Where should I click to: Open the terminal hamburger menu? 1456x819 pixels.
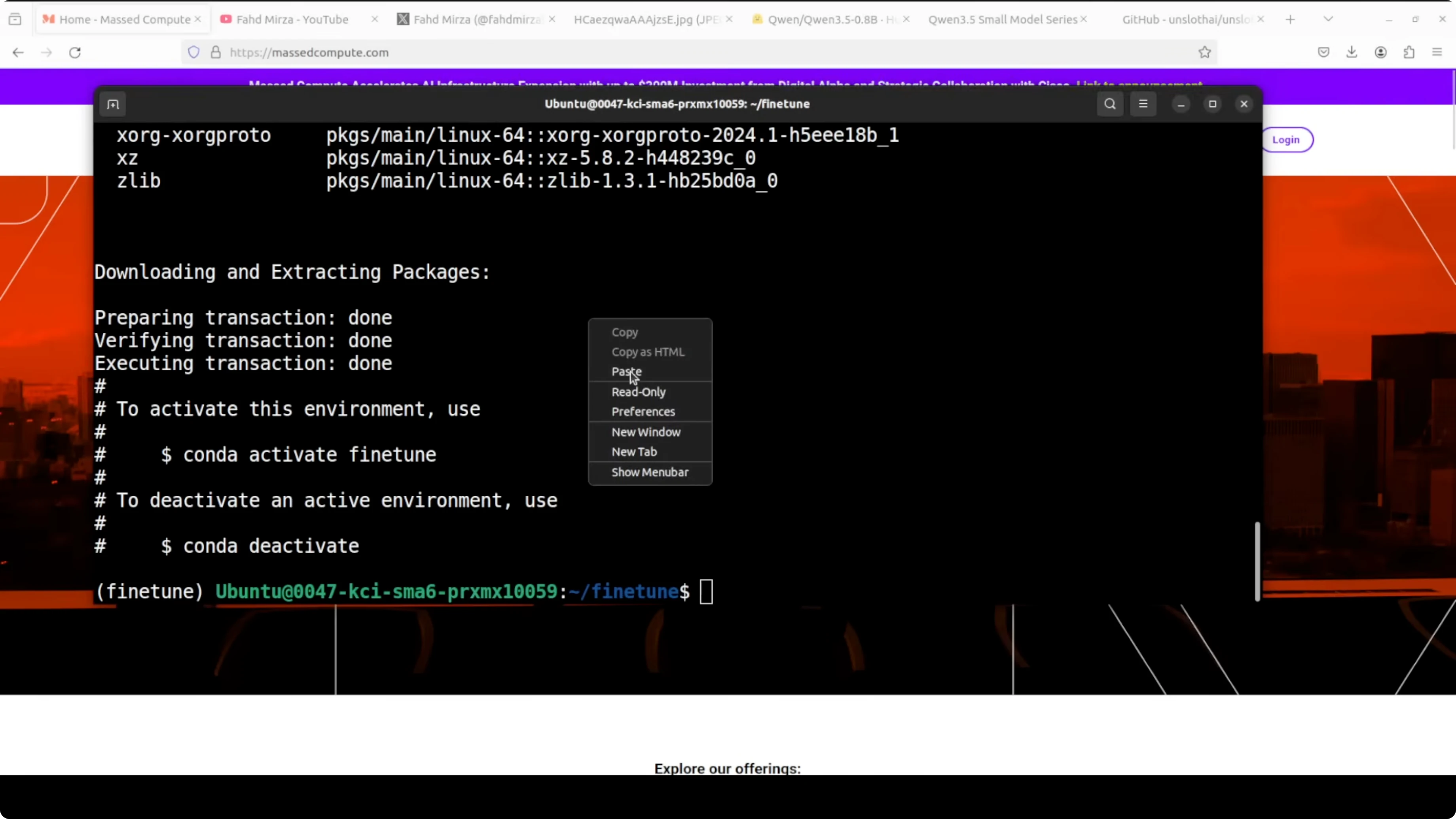click(x=1143, y=104)
